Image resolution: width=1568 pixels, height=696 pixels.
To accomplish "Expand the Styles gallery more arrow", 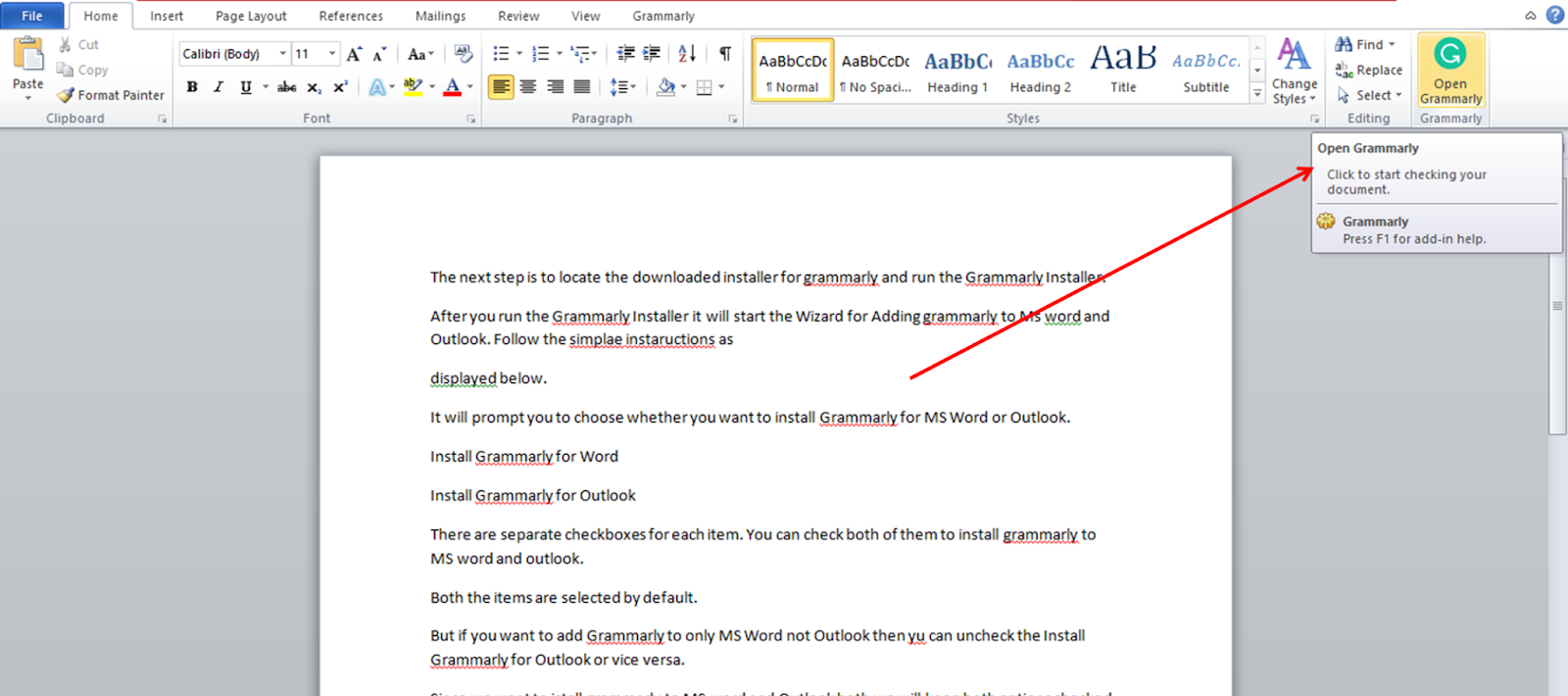I will (x=1257, y=94).
